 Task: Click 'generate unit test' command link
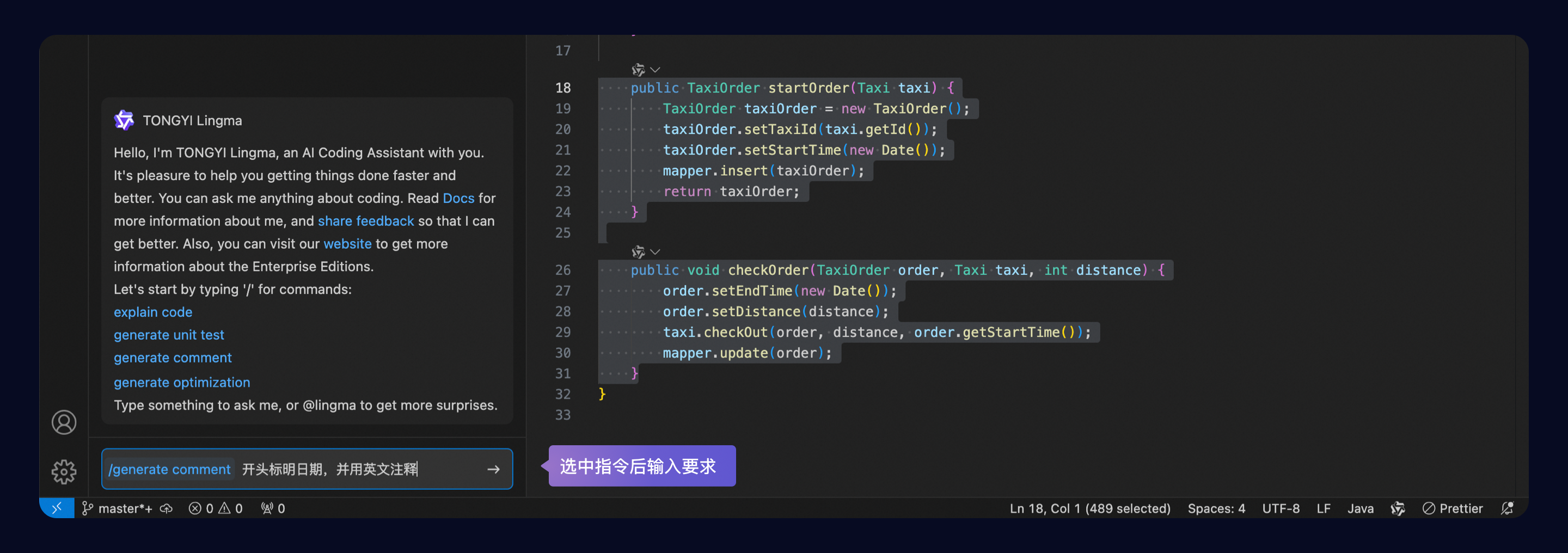(x=169, y=335)
